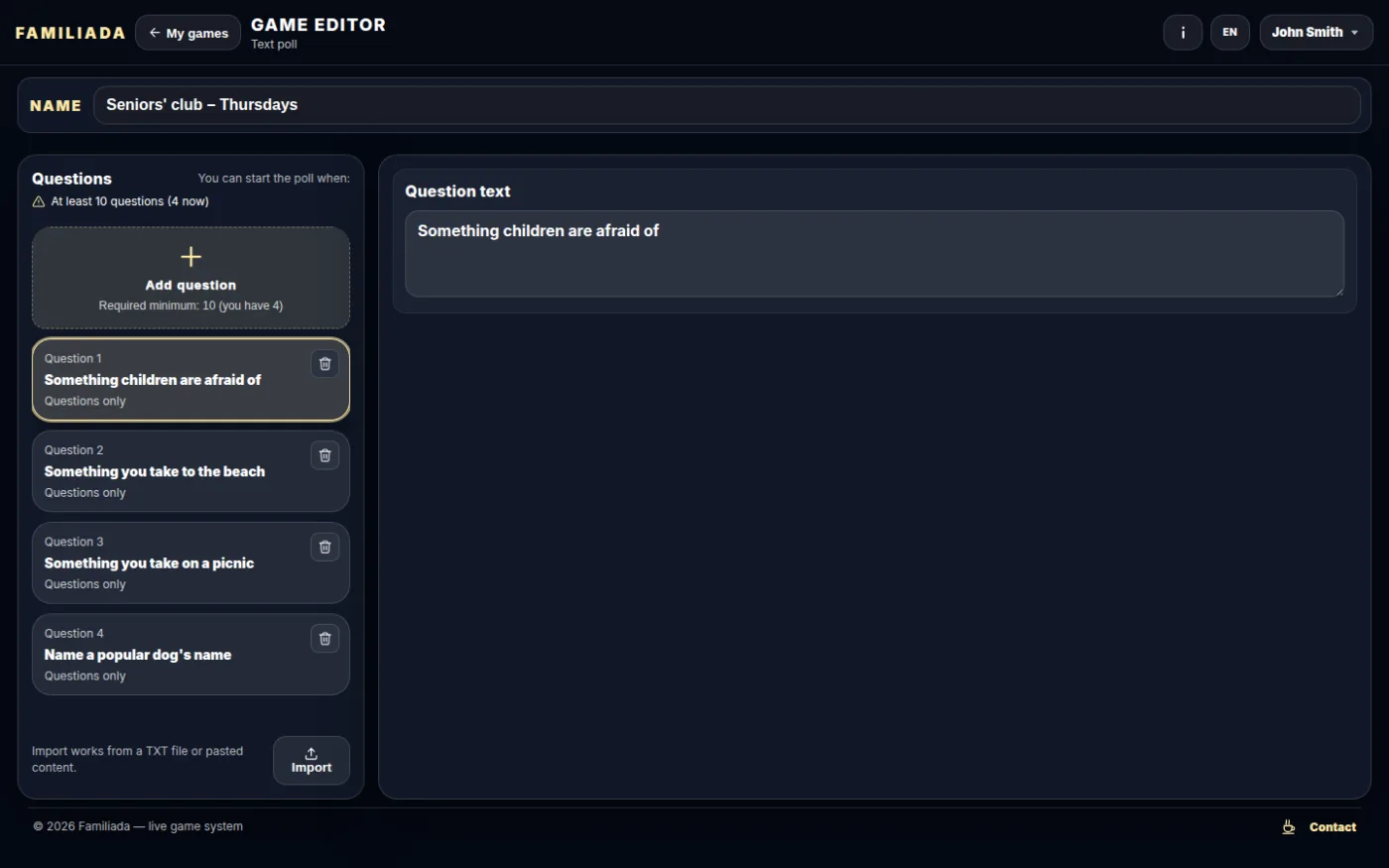
Task: Click the Question text textarea
Action: (874, 253)
